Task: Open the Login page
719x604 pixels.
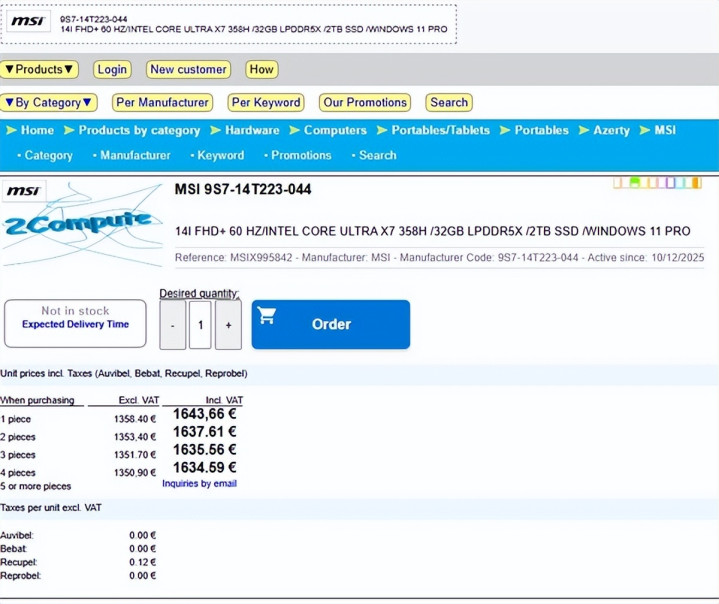Action: tap(112, 70)
